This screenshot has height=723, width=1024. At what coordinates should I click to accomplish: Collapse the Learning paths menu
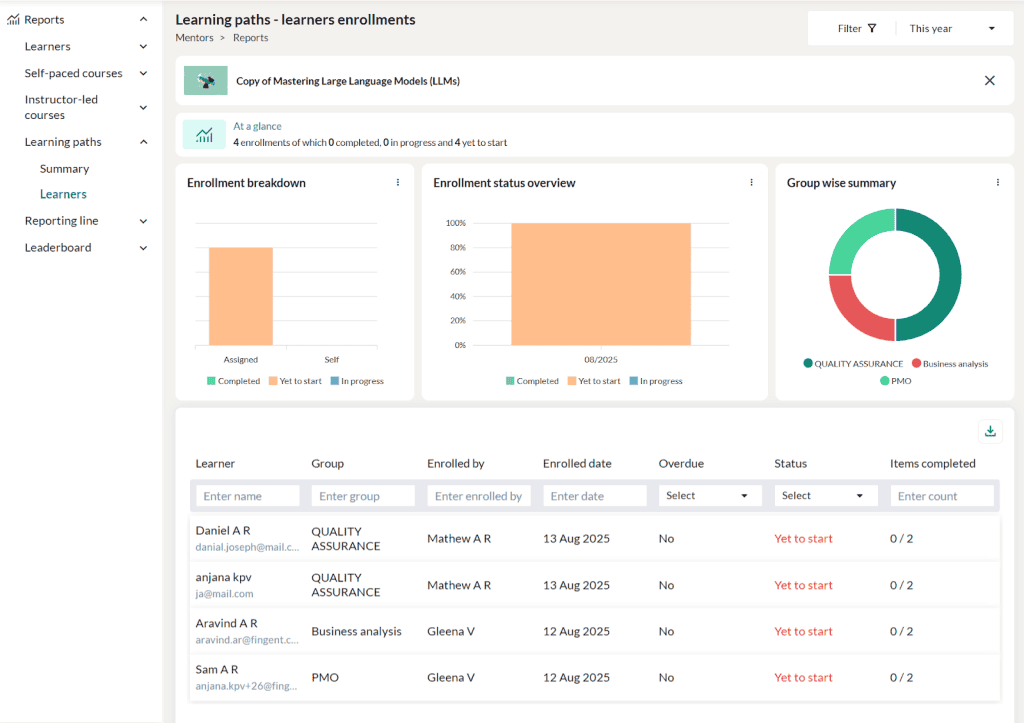[x=144, y=142]
